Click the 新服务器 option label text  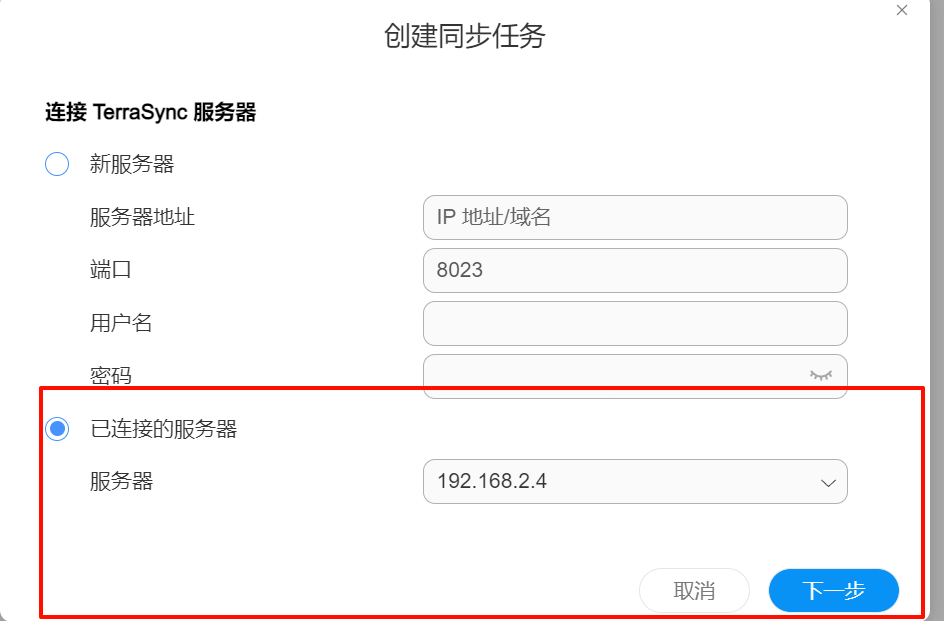point(132,164)
